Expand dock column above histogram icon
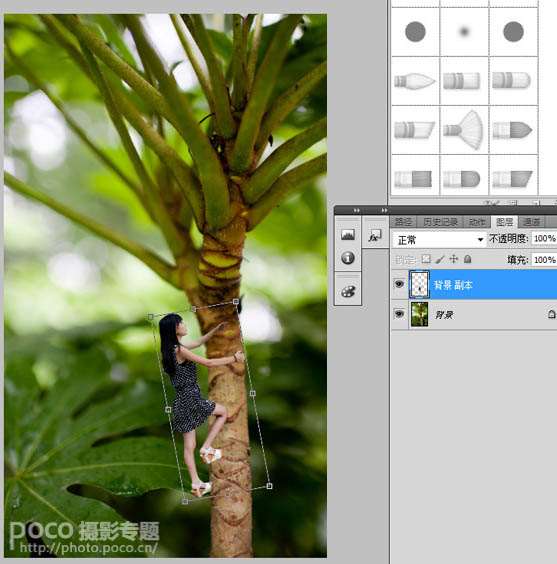557x564 pixels. point(356,210)
